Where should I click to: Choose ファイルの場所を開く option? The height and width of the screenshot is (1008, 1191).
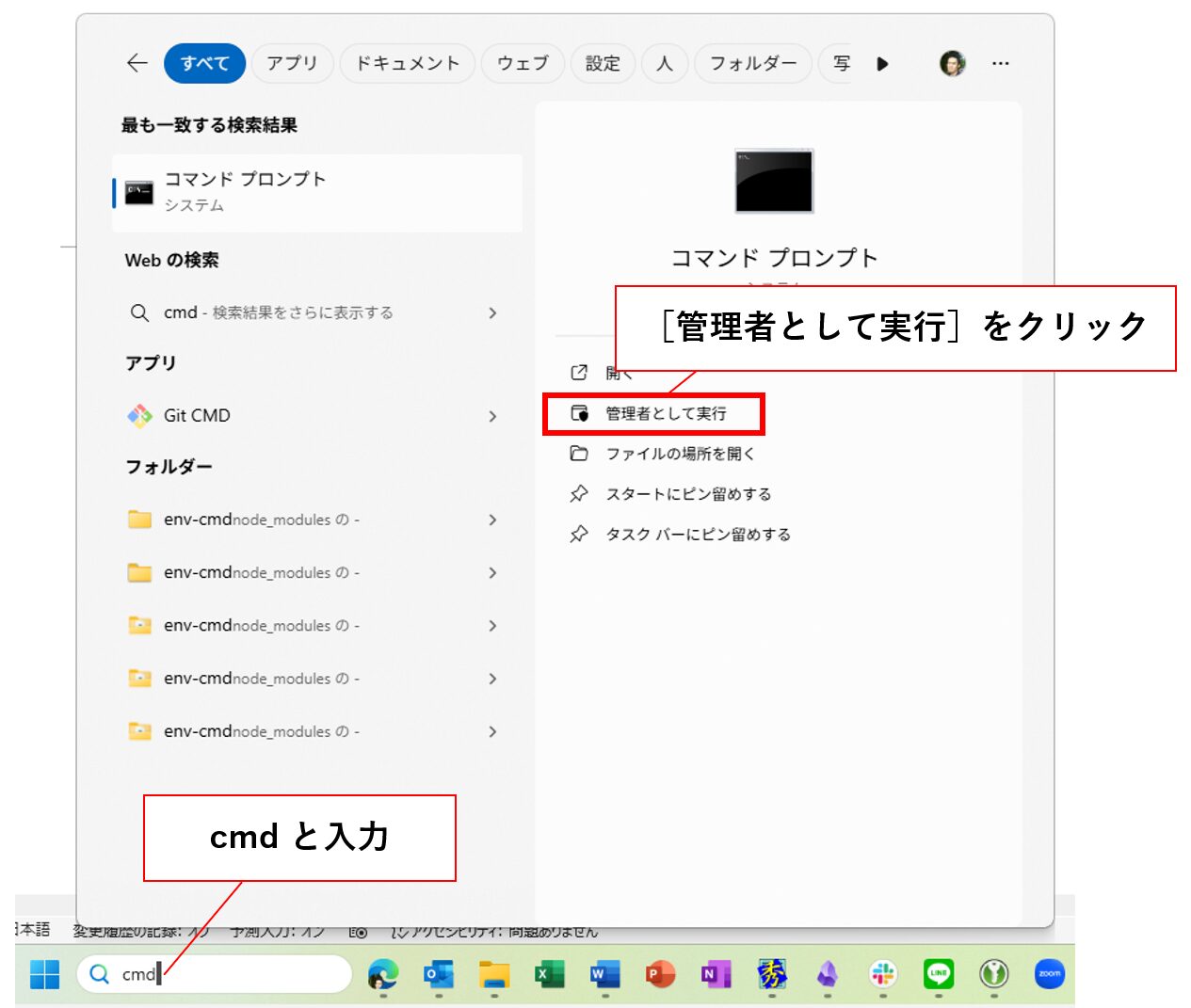[679, 454]
